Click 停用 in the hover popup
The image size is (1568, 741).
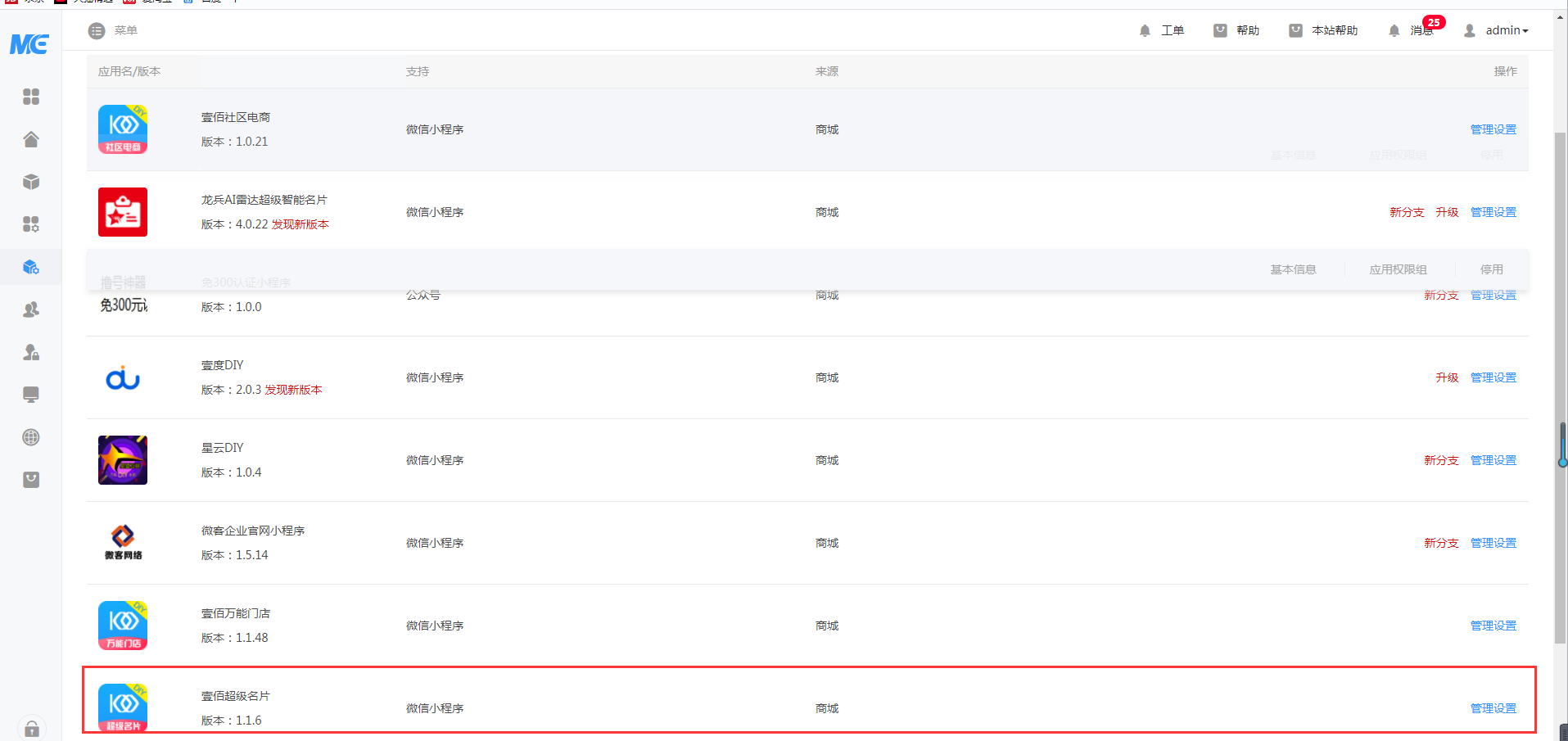(x=1491, y=269)
